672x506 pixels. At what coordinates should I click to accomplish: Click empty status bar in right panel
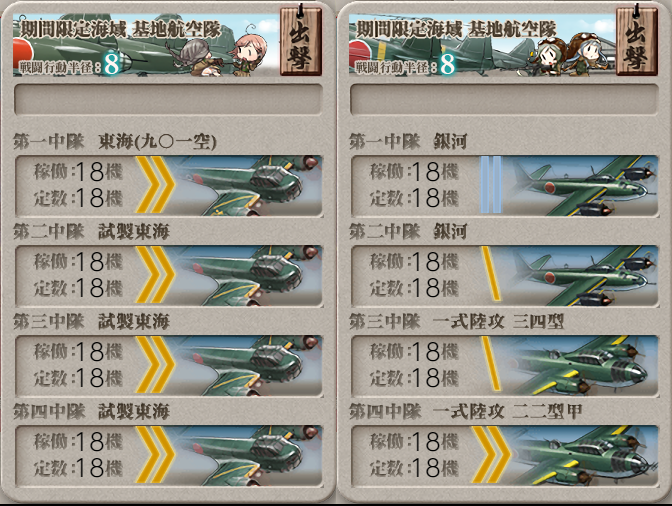504,99
